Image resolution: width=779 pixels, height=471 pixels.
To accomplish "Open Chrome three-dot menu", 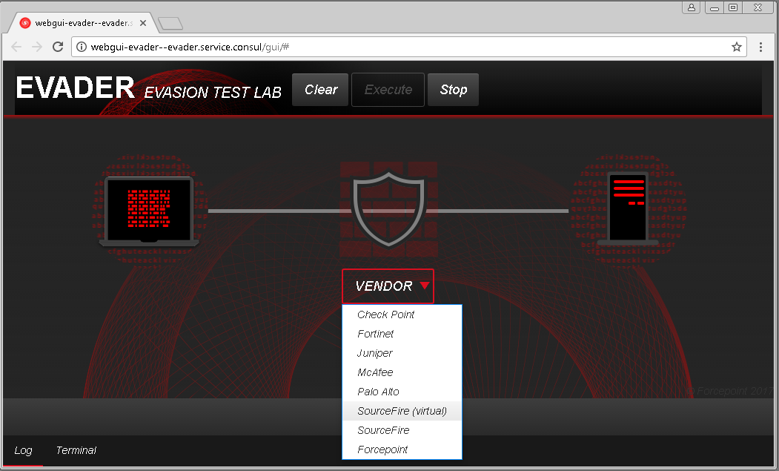I will (761, 47).
